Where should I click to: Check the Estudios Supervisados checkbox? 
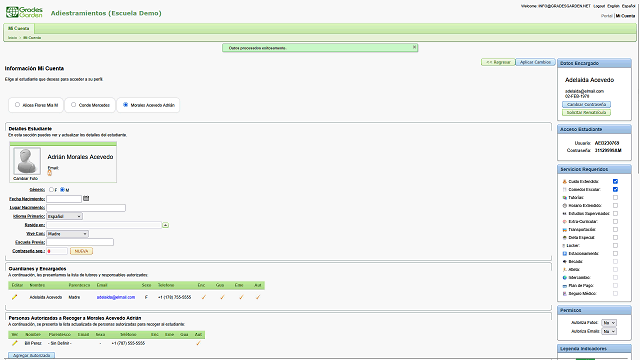(615, 213)
